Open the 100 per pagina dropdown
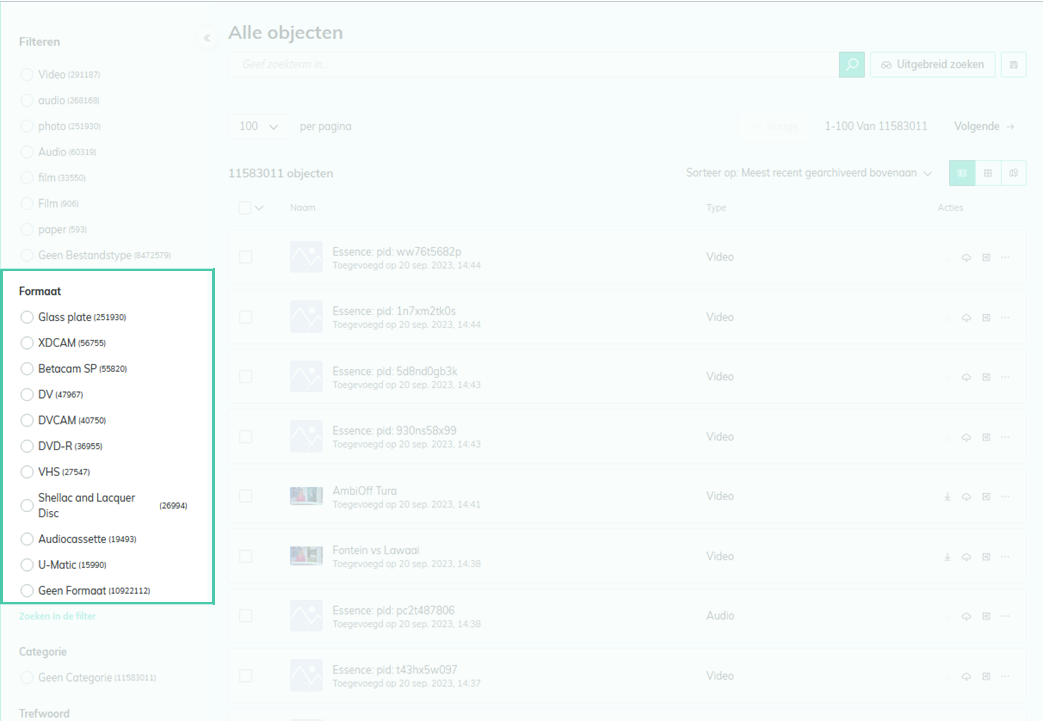1043x721 pixels. pos(259,126)
